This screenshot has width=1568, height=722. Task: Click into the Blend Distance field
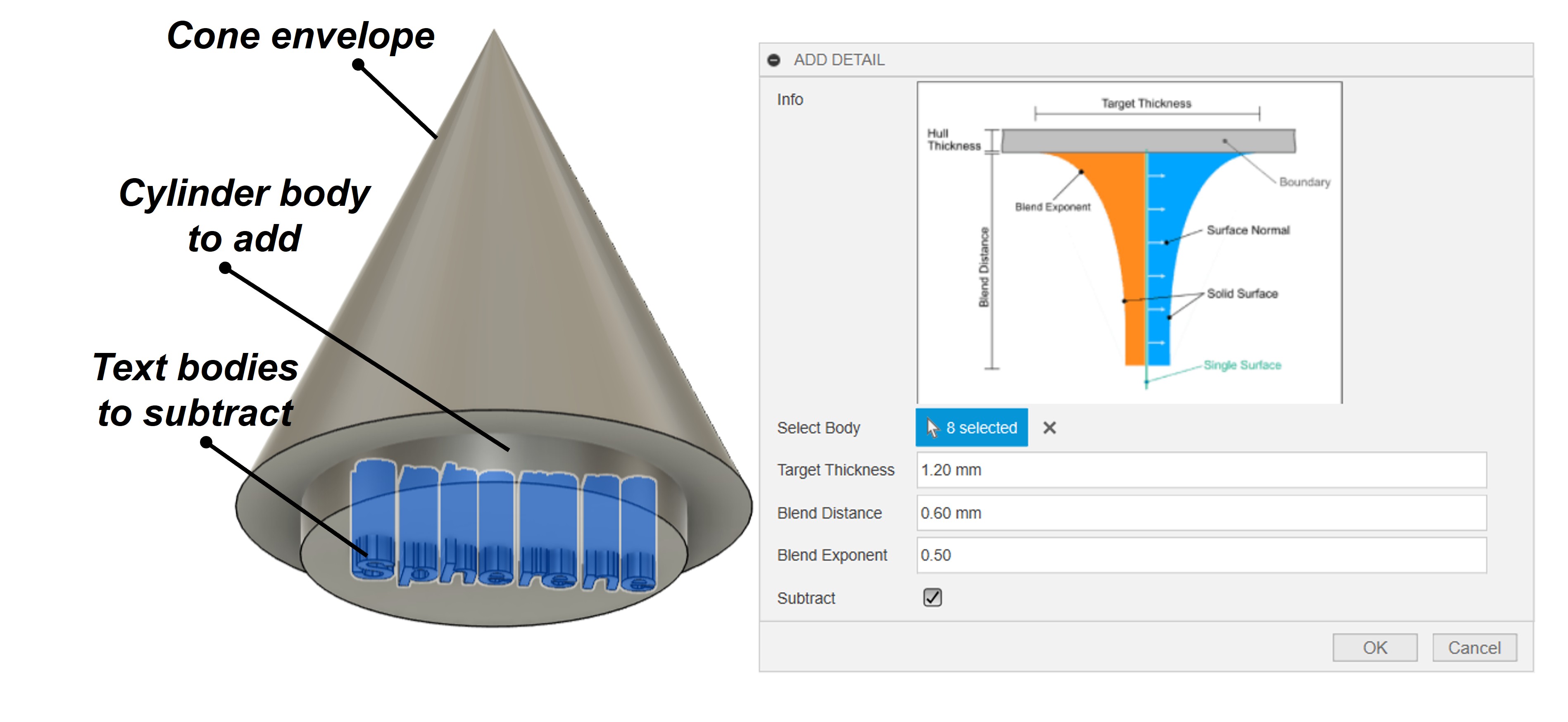click(x=1201, y=513)
